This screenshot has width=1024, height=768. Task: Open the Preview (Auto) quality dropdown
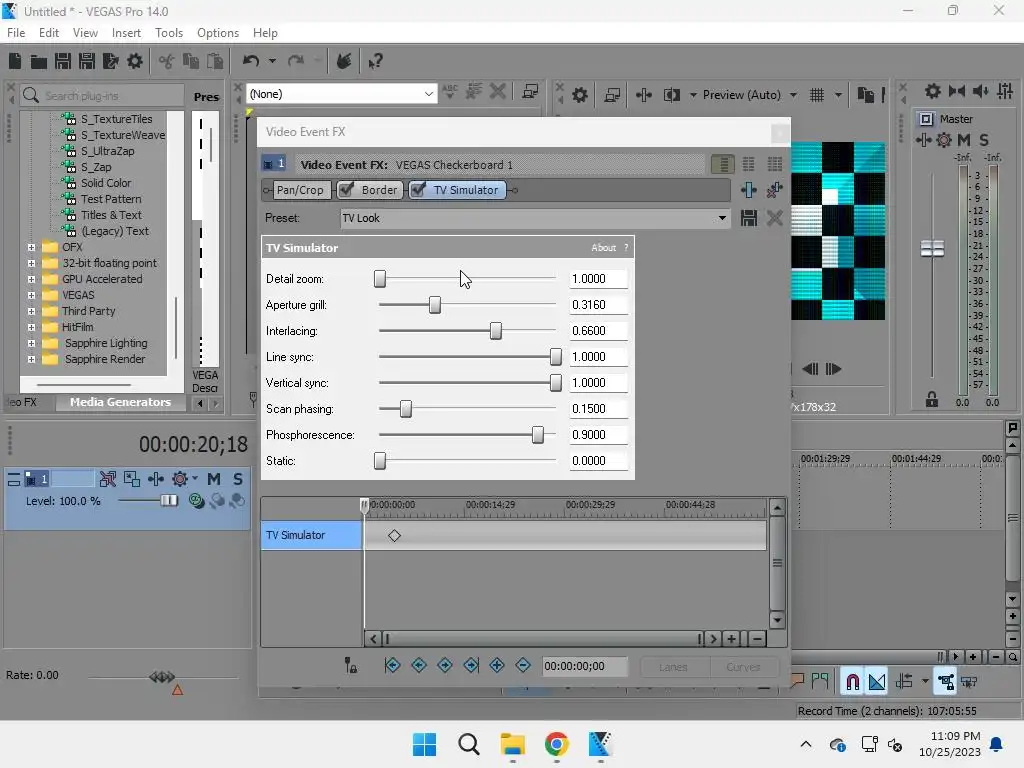click(793, 95)
